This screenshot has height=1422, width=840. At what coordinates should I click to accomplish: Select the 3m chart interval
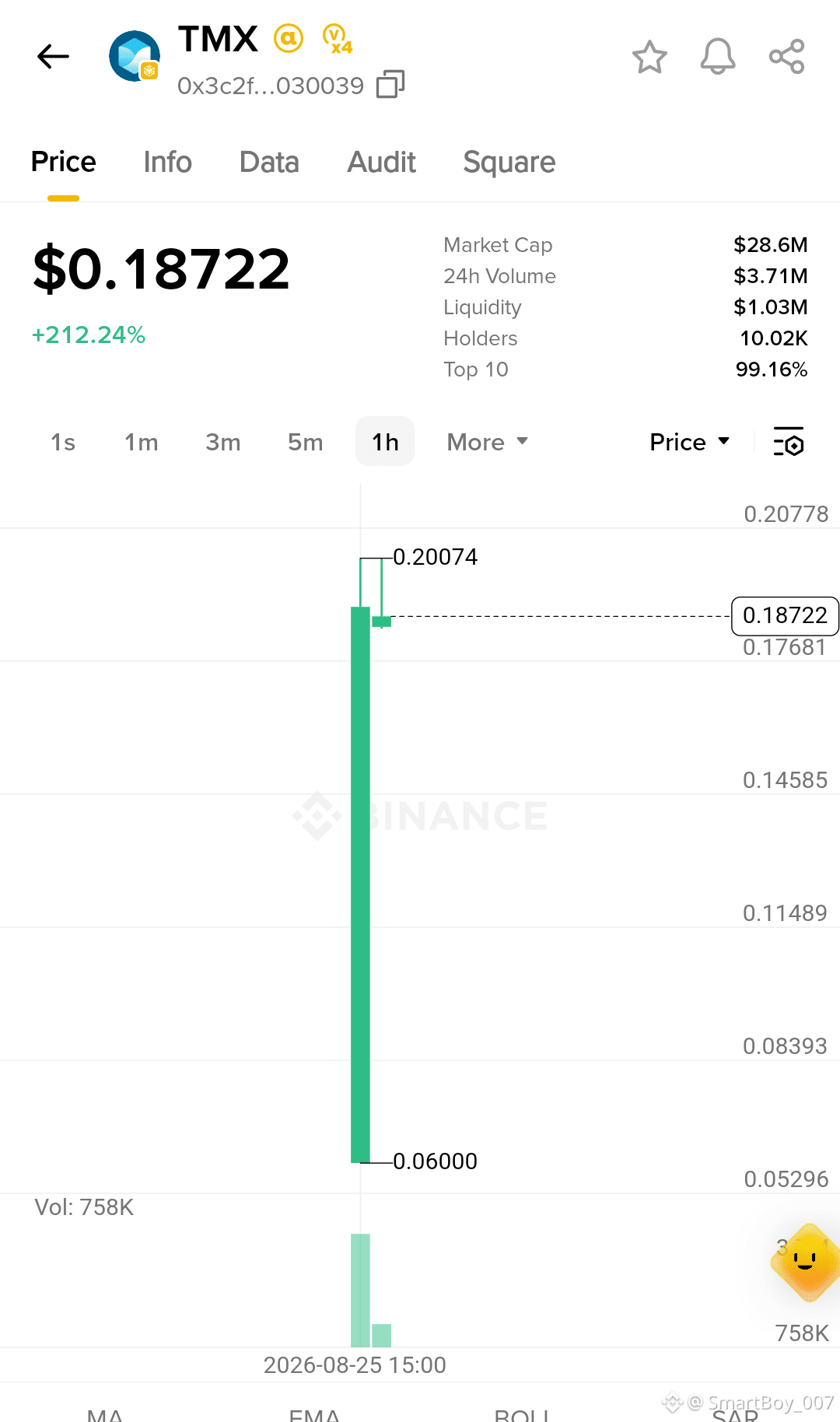click(222, 442)
